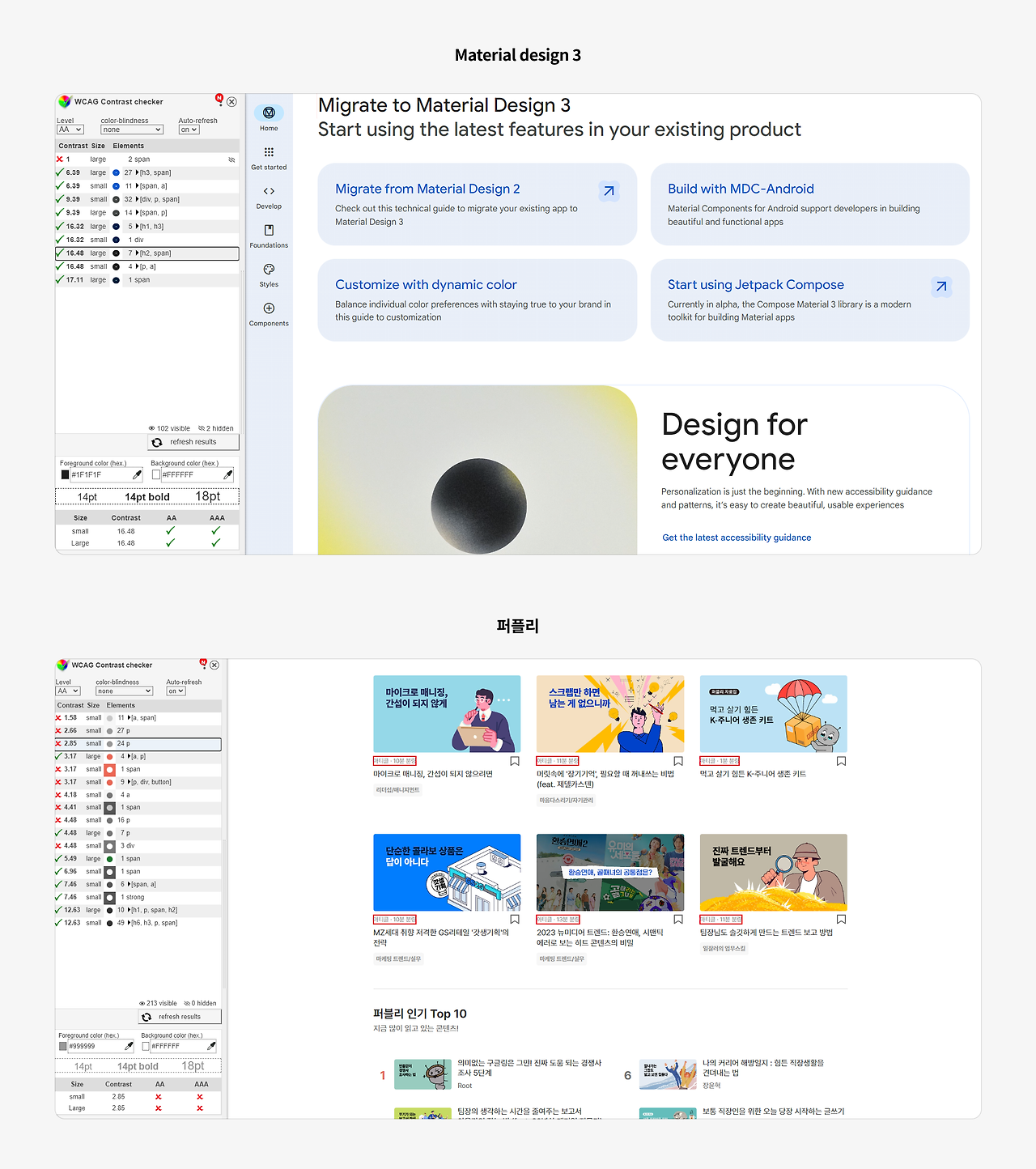Toggle hidden-eye icon on the '2 span' row
Viewport: 1036px width, 1169px height.
pos(231,159)
